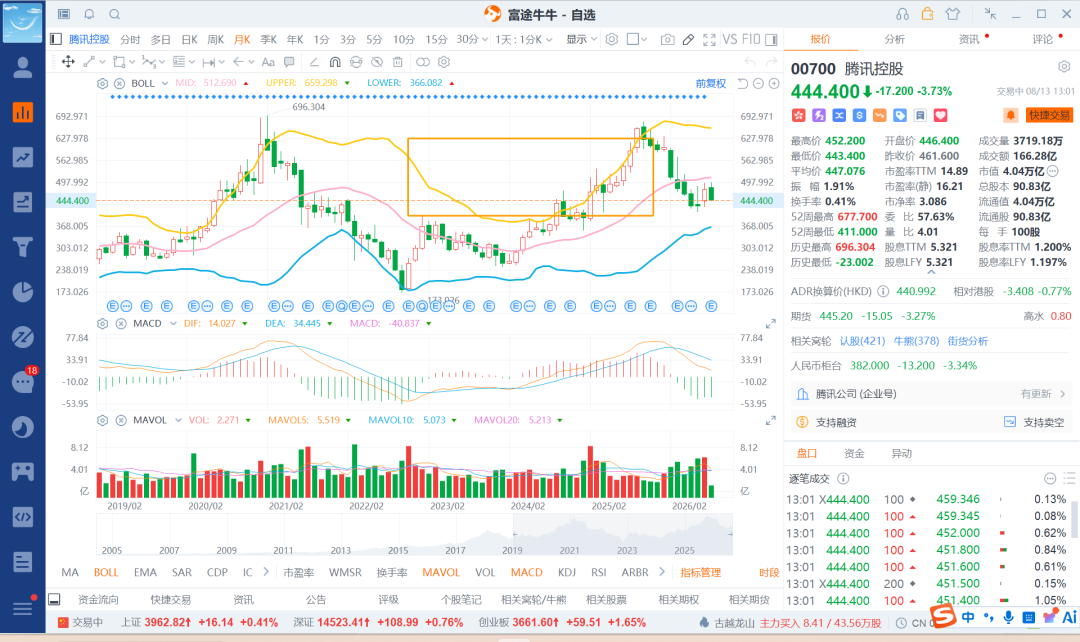Open the notification bell icon in title bar
Screen dimensions: 1080x642
pyautogui.click(x=90, y=14)
